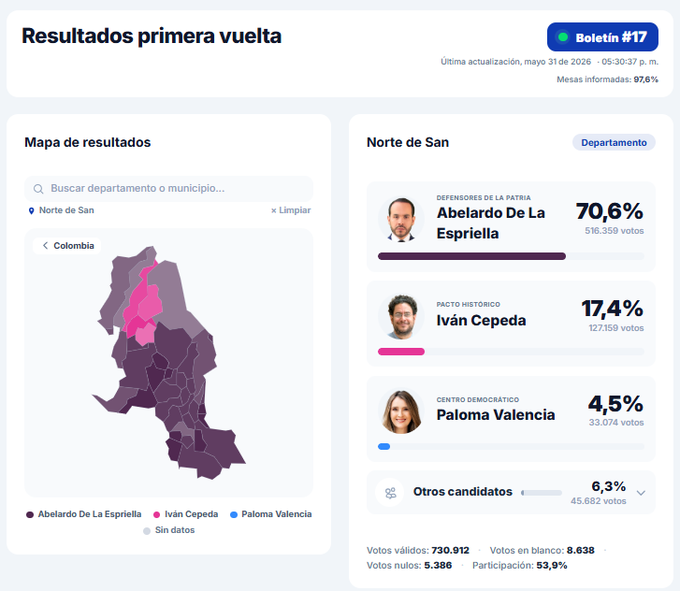Toggle Abelardo De La Espriella legend item
This screenshot has width=680, height=591.
[84, 514]
